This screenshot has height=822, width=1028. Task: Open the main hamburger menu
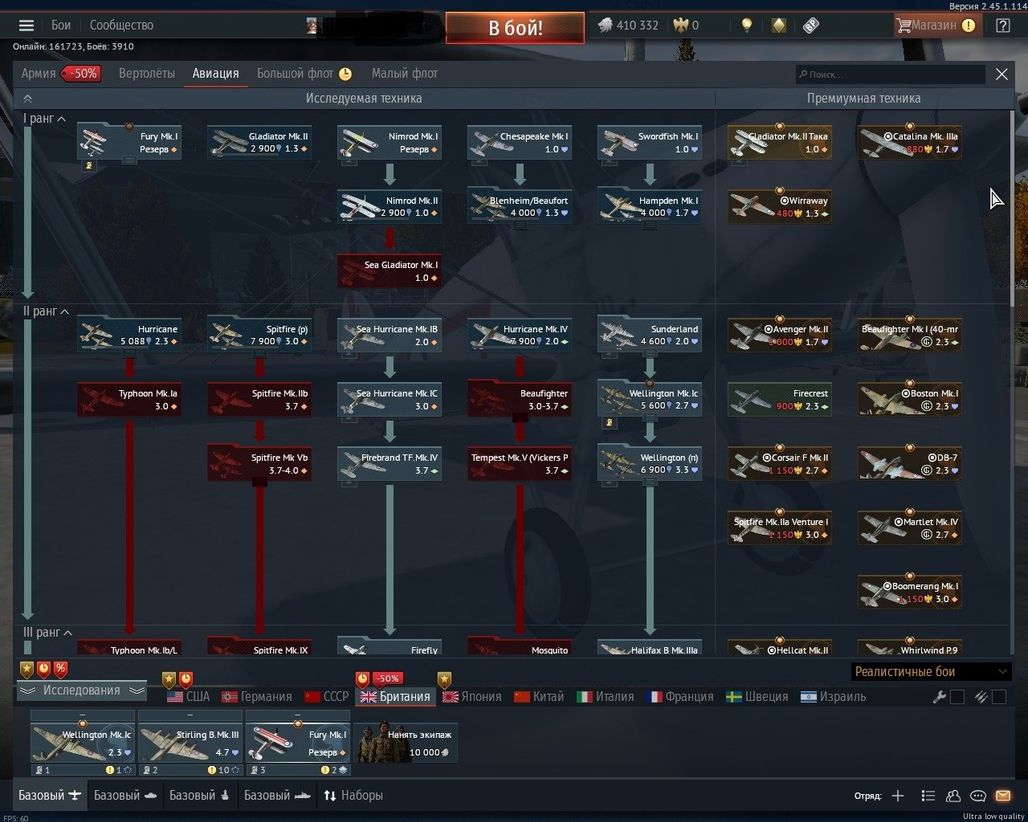(x=26, y=26)
